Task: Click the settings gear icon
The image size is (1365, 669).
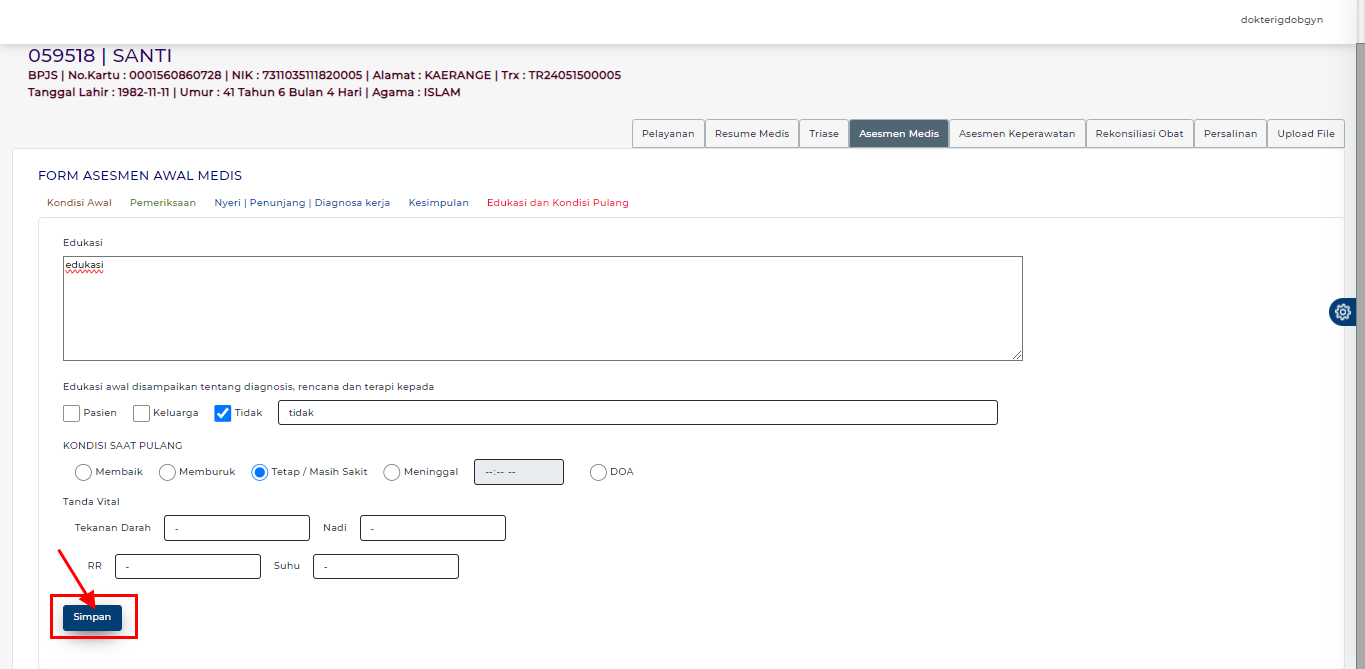Action: [1342, 312]
